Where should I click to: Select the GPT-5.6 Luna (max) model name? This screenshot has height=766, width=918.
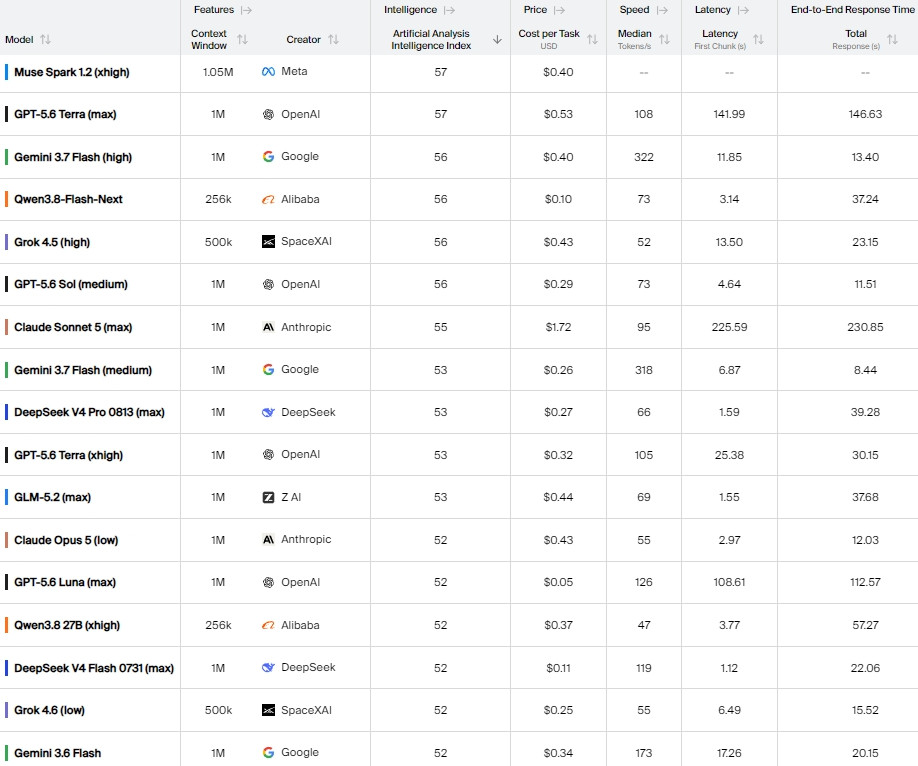[65, 582]
